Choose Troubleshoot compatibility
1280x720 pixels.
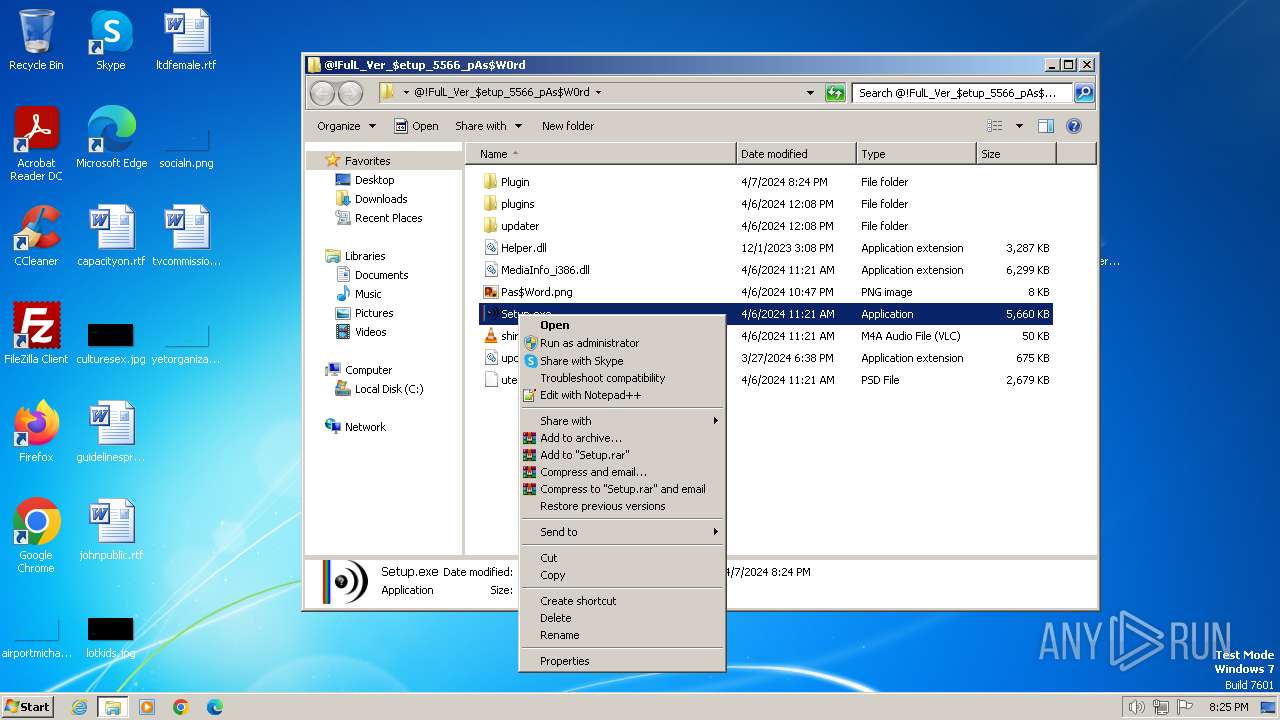[622, 378]
